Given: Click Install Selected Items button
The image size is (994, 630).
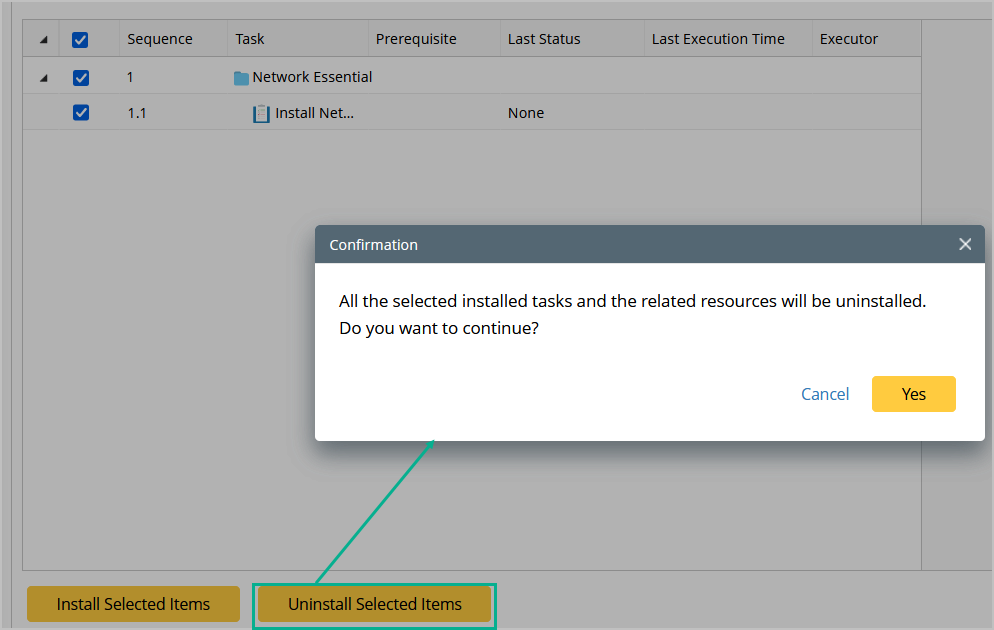Looking at the screenshot, I should (133, 604).
